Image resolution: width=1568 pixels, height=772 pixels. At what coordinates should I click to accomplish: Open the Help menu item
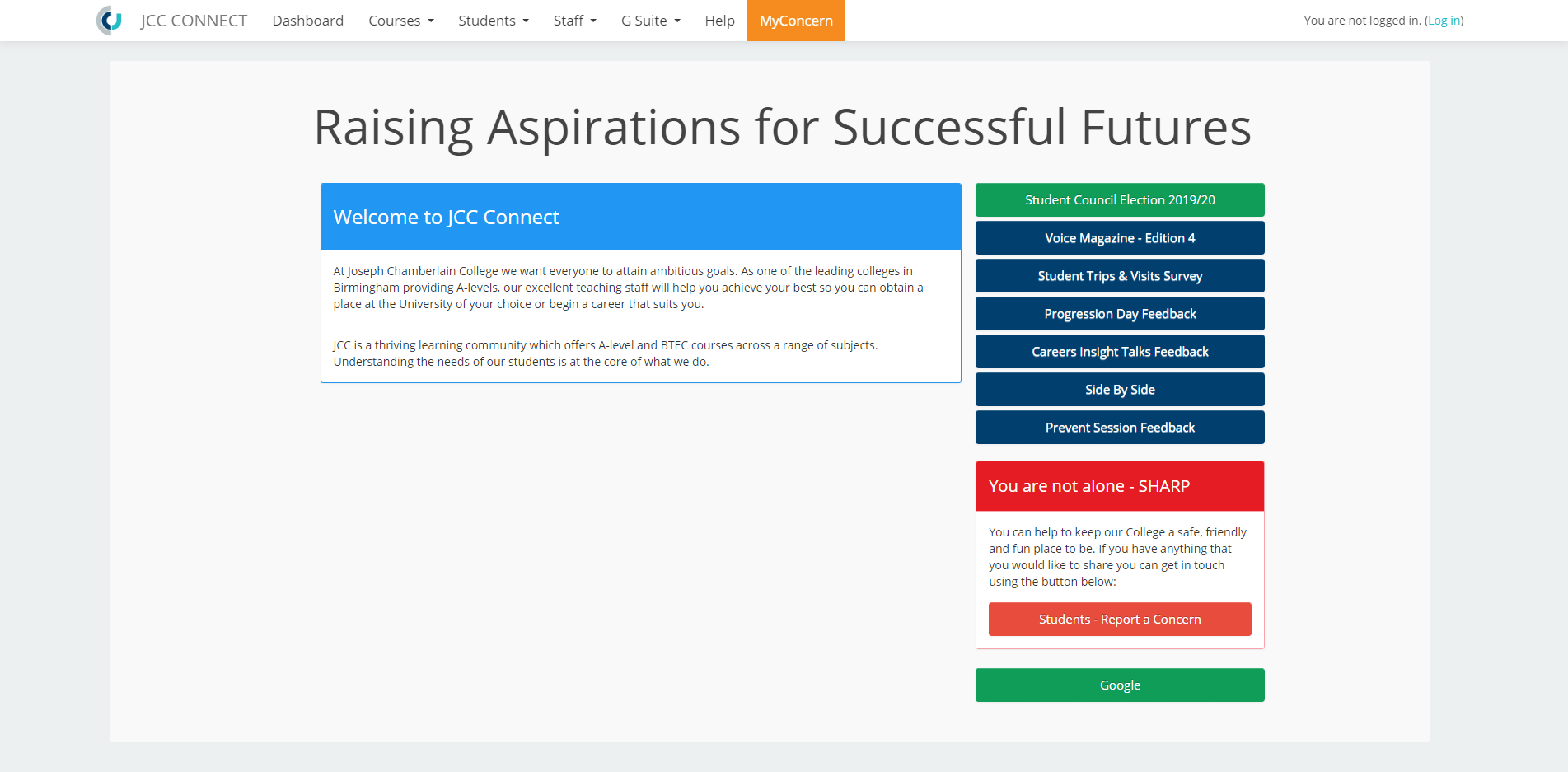(719, 21)
